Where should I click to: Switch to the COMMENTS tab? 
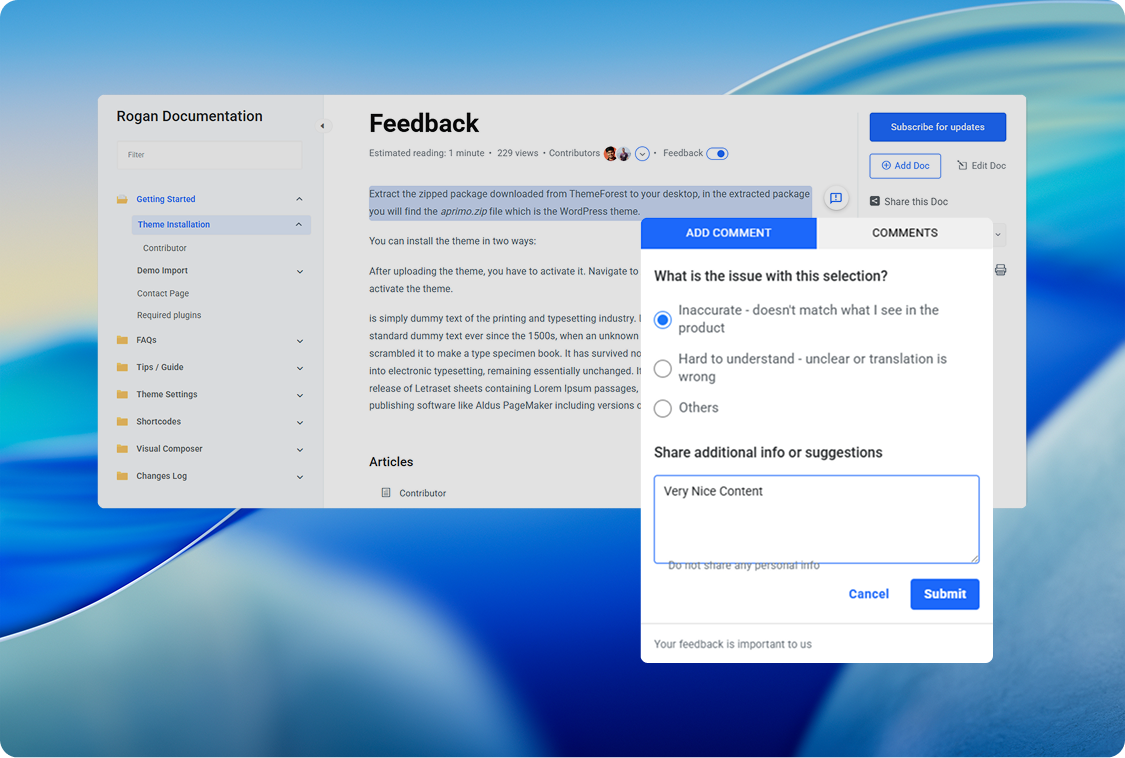tap(904, 233)
